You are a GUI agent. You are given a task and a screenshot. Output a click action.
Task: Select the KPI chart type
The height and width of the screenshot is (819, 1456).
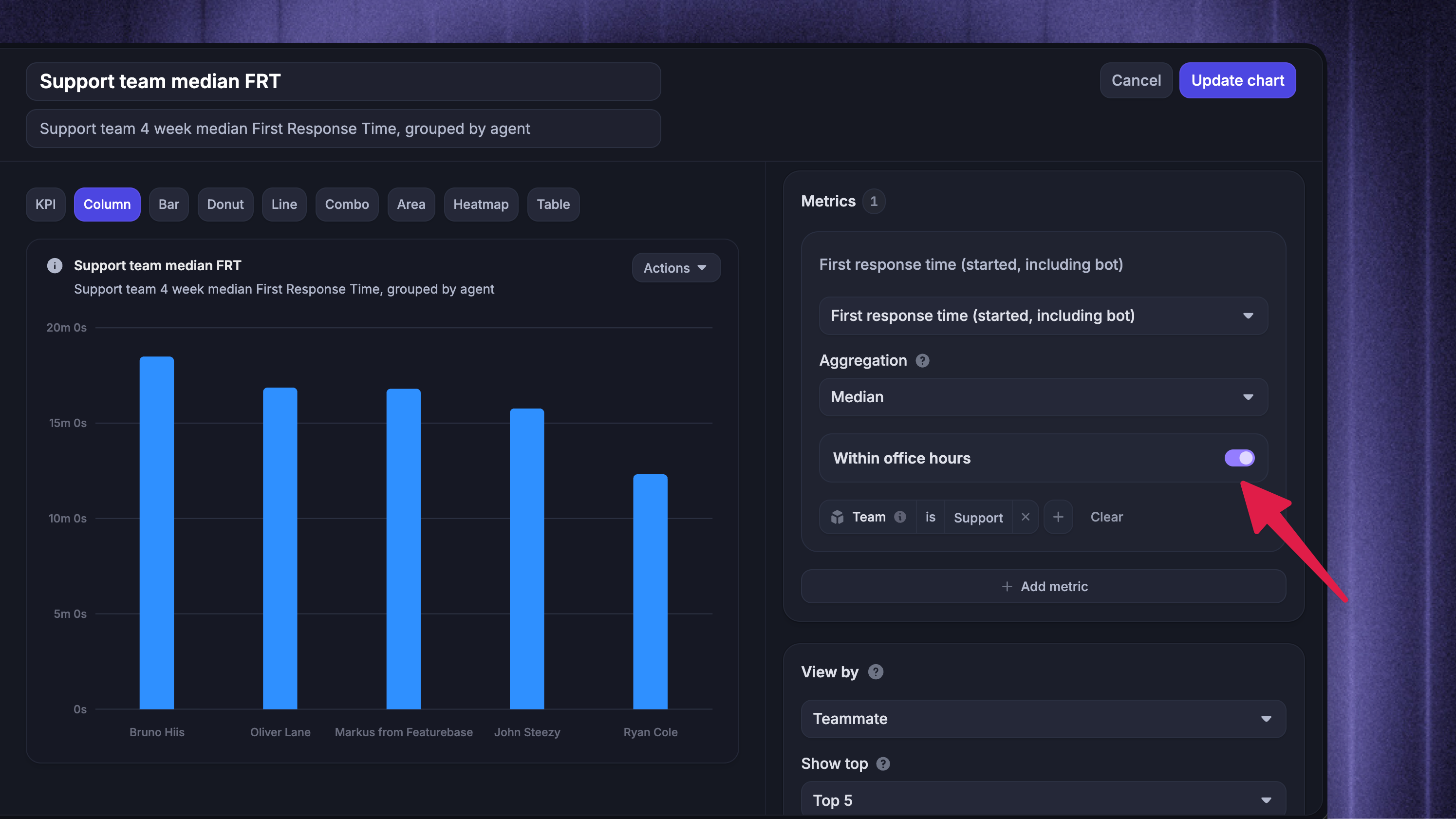click(46, 205)
